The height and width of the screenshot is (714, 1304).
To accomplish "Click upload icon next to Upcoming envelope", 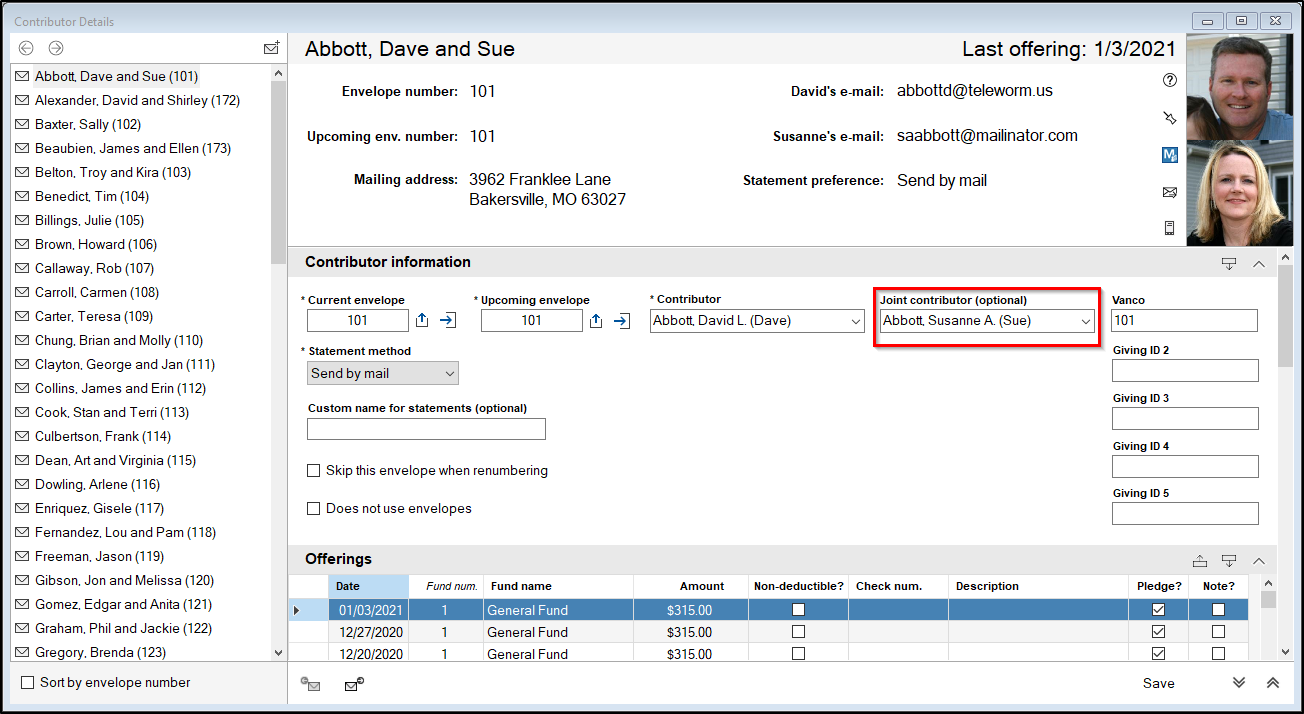I will click(596, 321).
